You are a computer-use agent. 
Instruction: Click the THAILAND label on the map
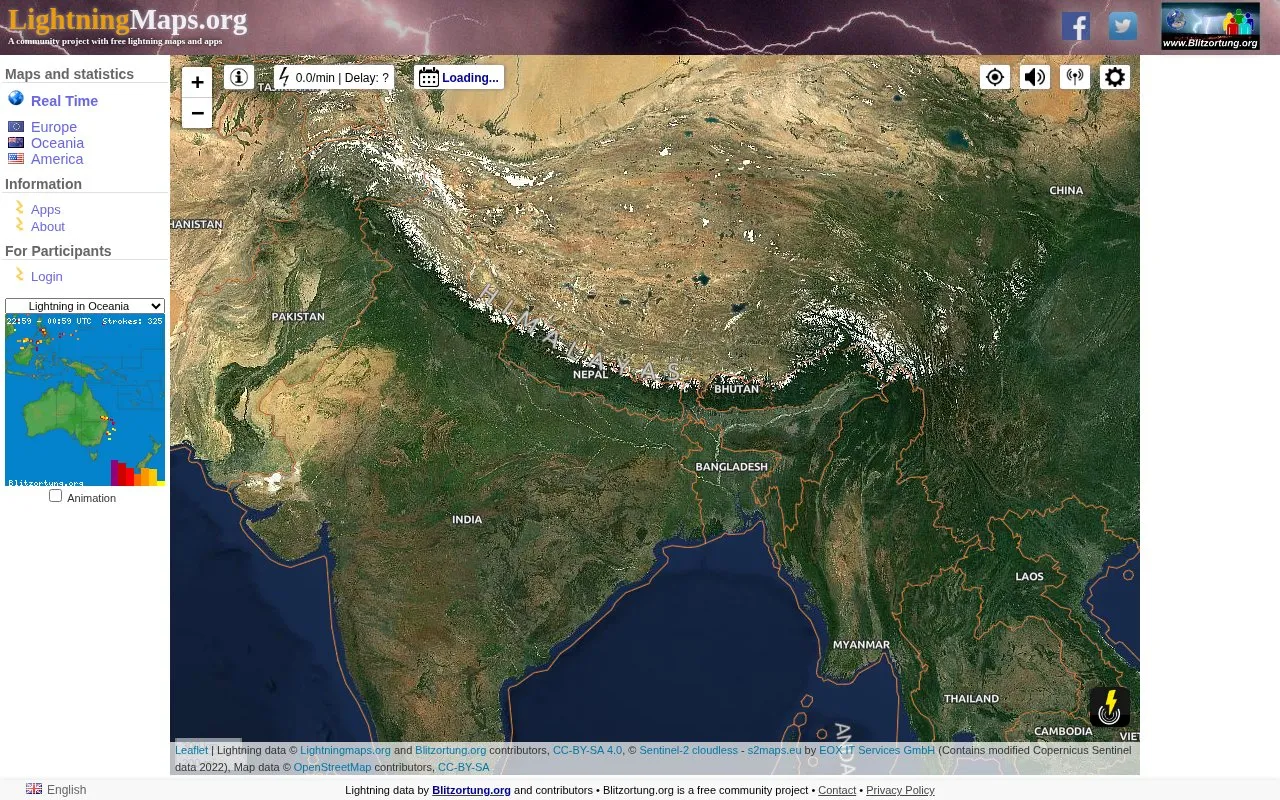(x=971, y=698)
